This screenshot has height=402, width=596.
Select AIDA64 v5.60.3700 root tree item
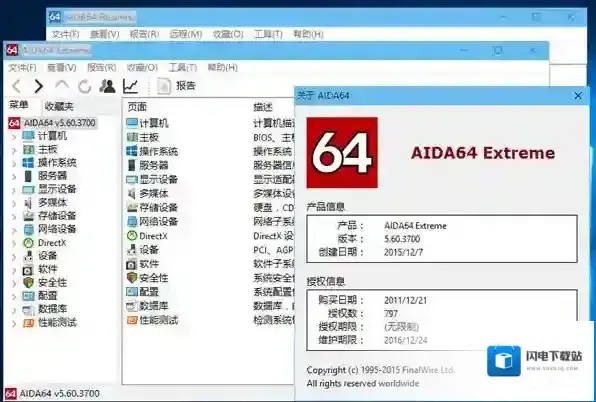click(52, 123)
